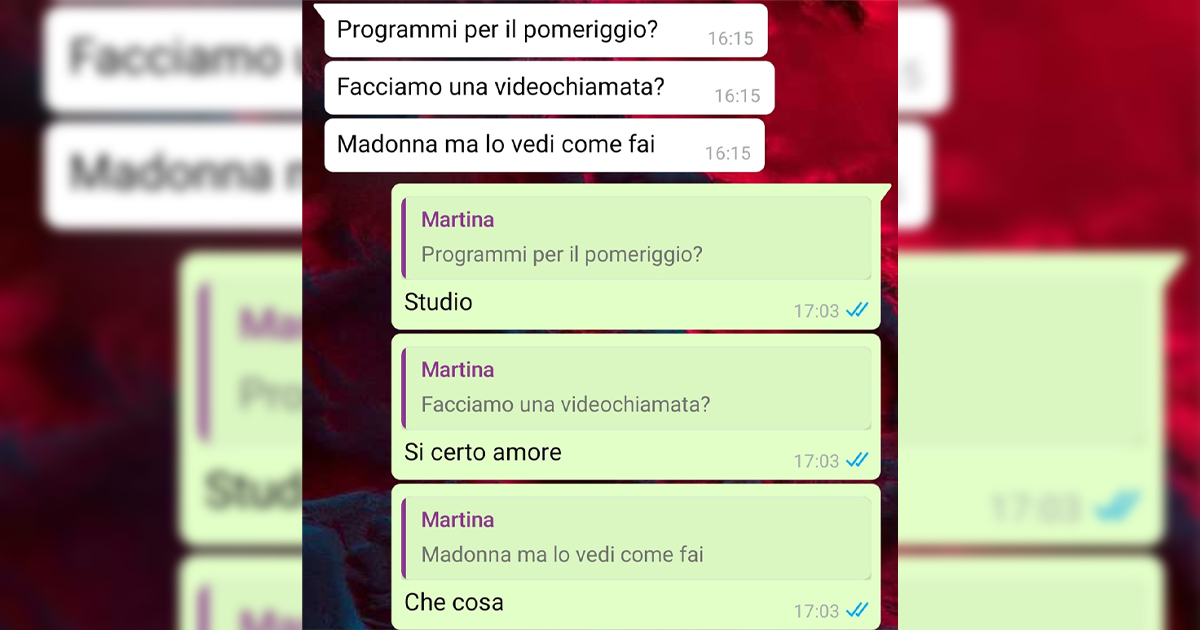Select the sent reply 'Si certo amore'
1200x630 pixels.
point(483,452)
